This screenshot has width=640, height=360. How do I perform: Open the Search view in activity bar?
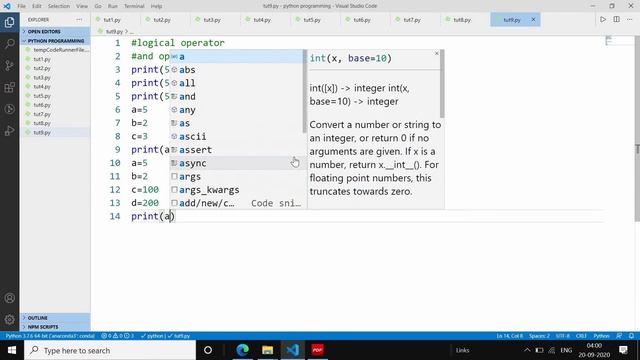point(9,44)
